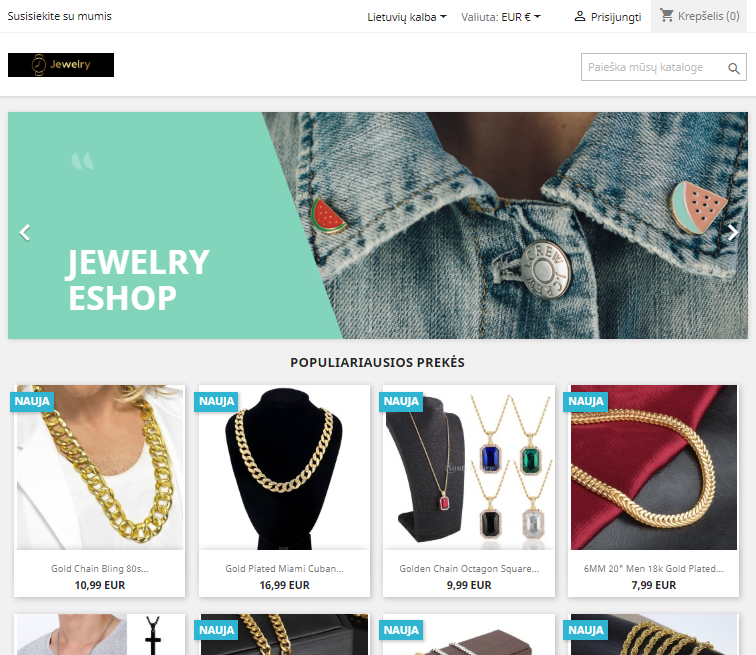Click the Gold Chain Bling 80s title link
The height and width of the screenshot is (655, 756).
100,569
